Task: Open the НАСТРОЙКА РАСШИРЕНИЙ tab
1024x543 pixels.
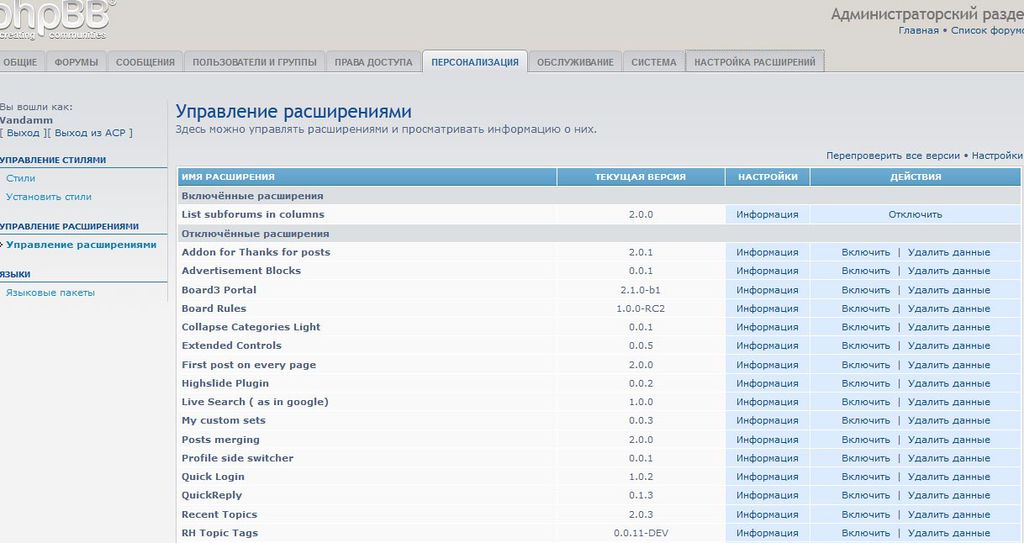Action: point(755,62)
